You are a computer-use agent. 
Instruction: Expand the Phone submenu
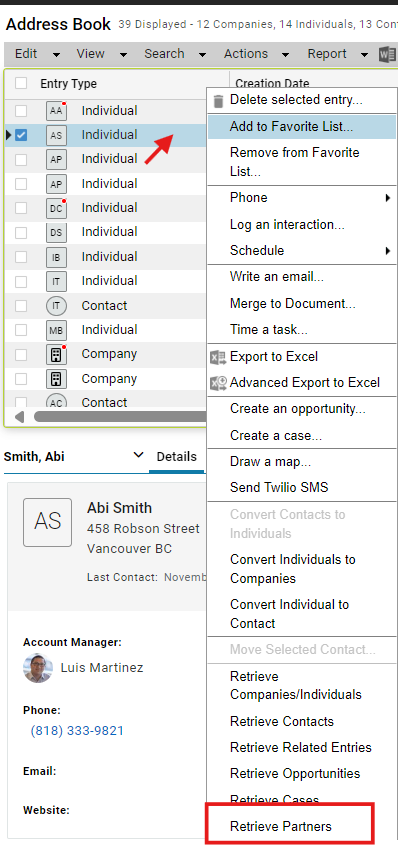[302, 198]
